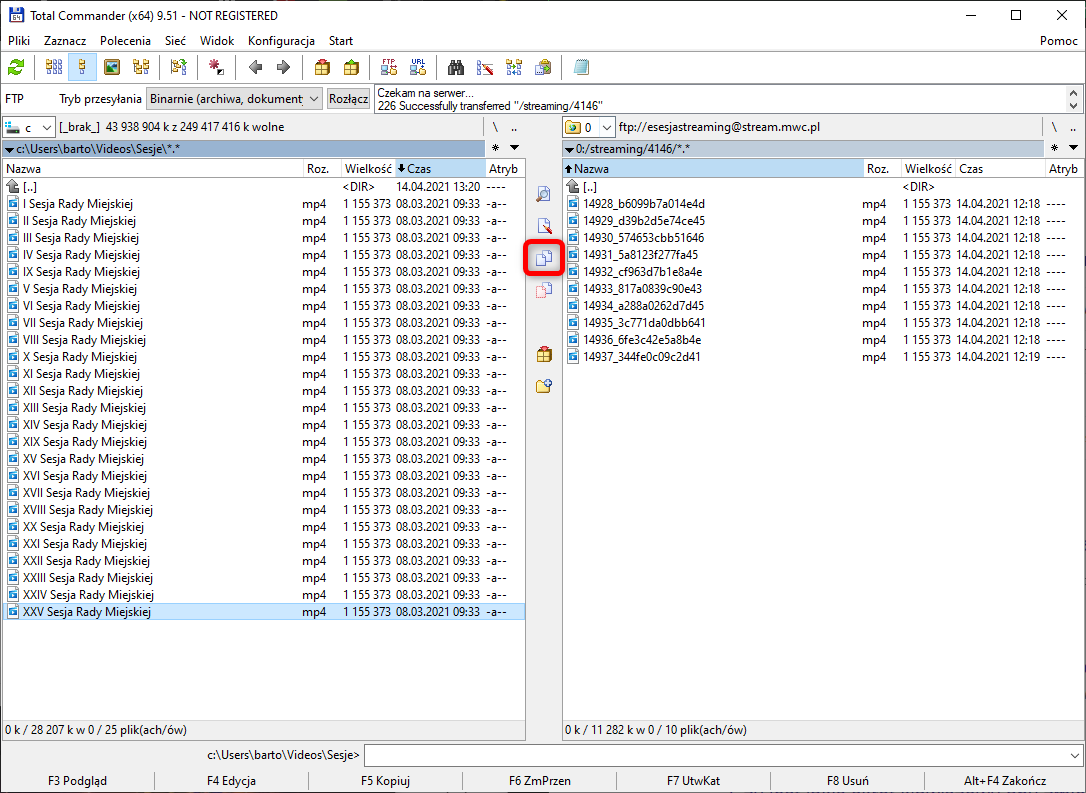Toggle the brief view toolbar button
Image resolution: width=1086 pixels, height=793 pixels.
click(54, 67)
